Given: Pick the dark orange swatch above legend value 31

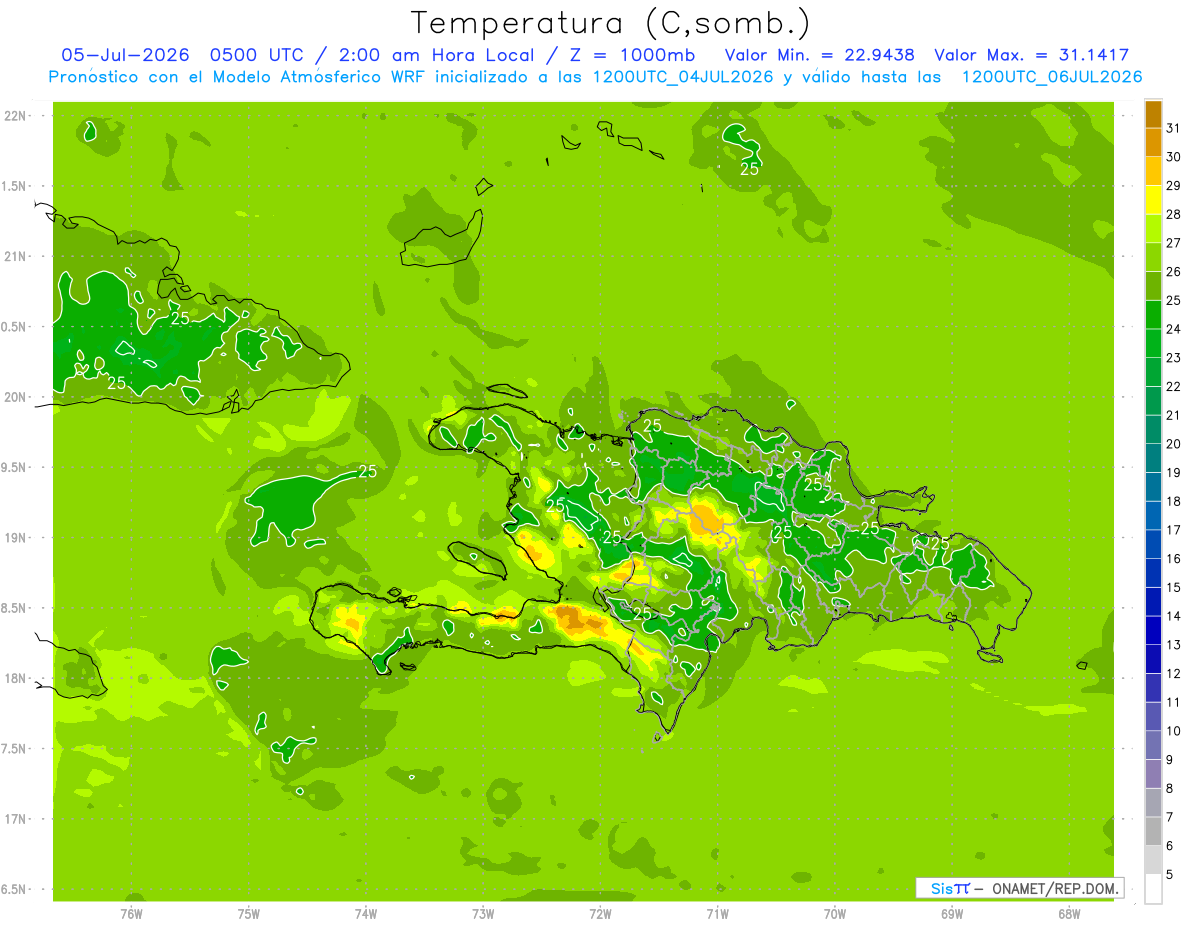Looking at the screenshot, I should tap(1153, 115).
